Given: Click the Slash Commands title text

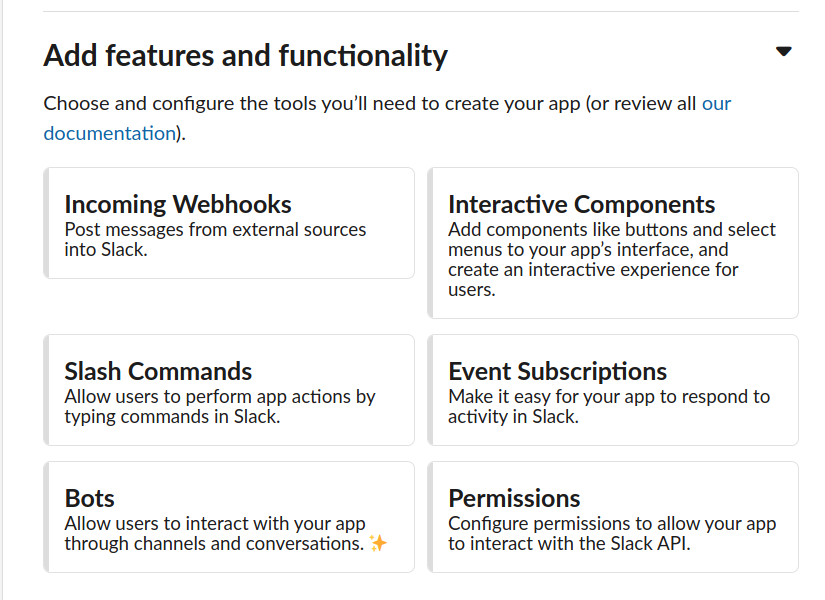Looking at the screenshot, I should click(x=158, y=372).
